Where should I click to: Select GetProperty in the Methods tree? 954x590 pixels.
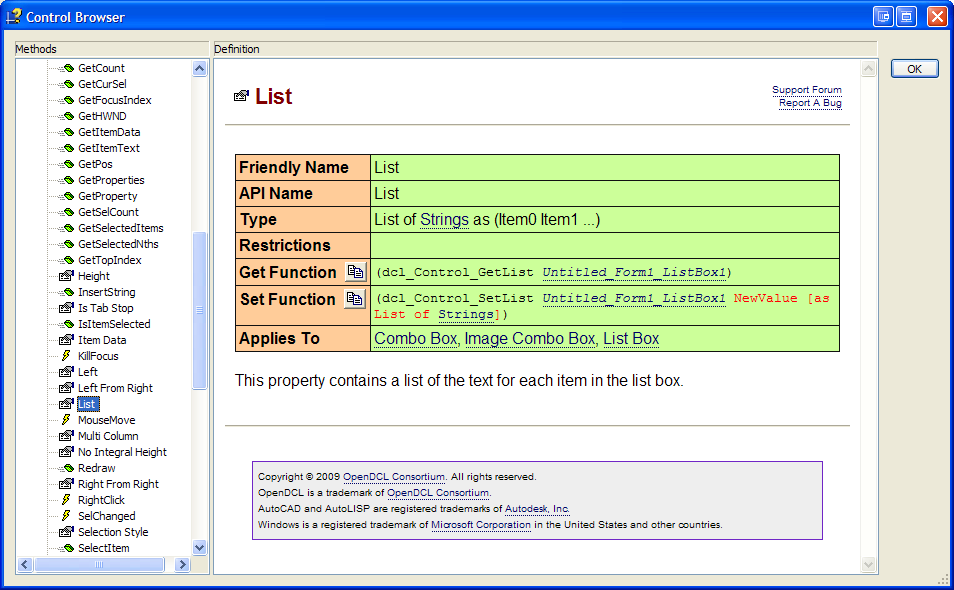pyautogui.click(x=108, y=196)
